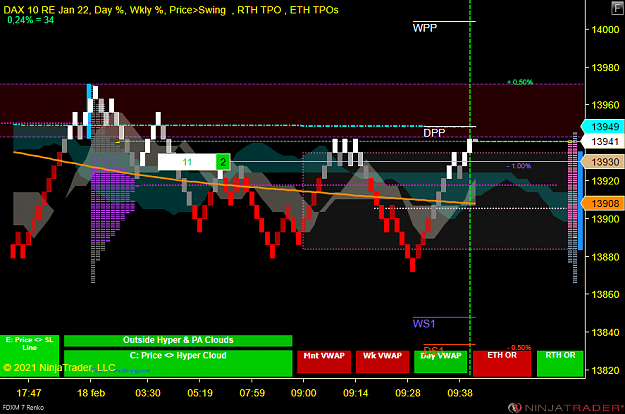The image size is (625, 414).
Task: Select the cyan 13949 price marker
Action: pyautogui.click(x=603, y=127)
